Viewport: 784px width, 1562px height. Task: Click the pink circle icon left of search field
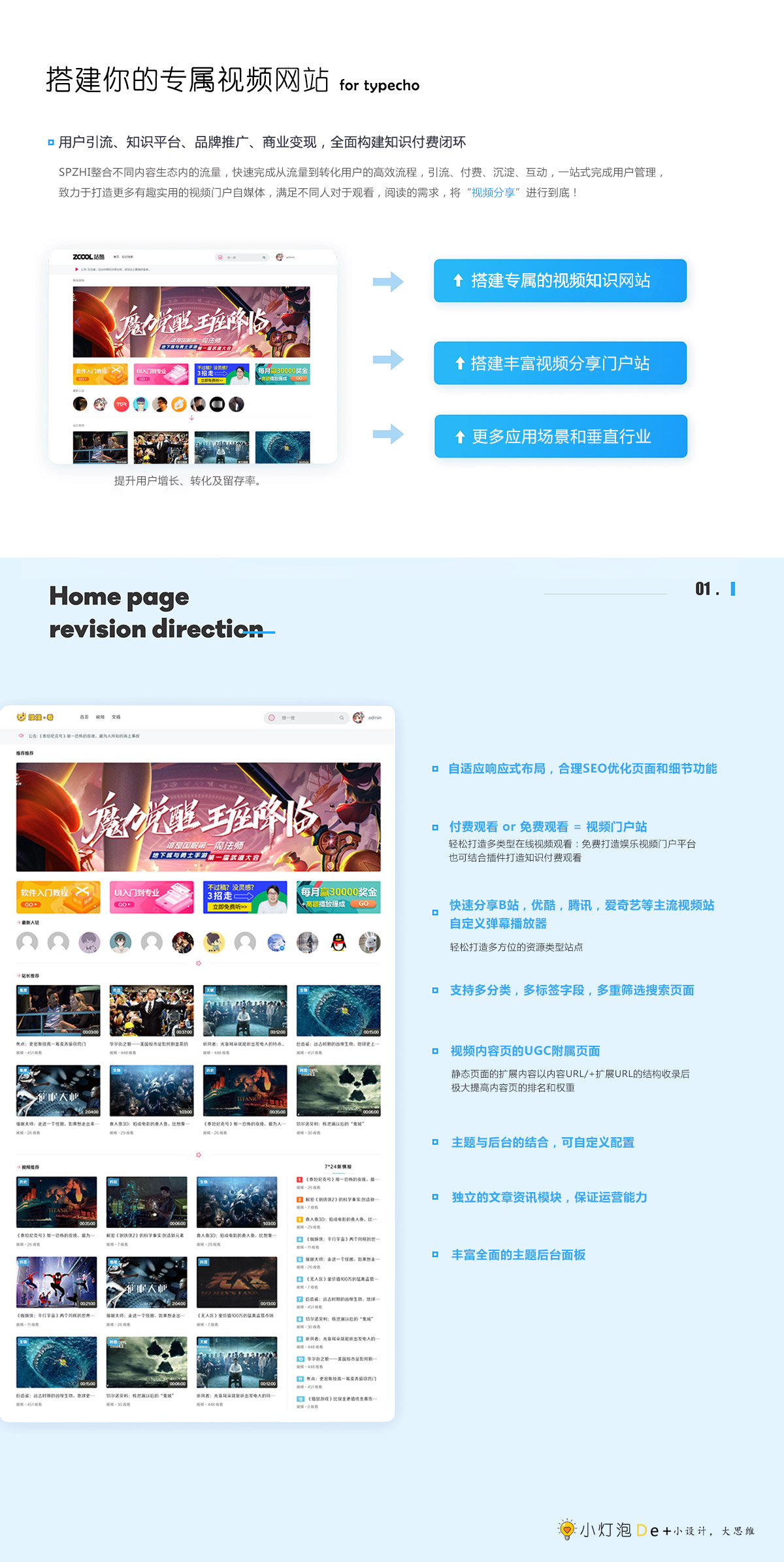click(272, 718)
